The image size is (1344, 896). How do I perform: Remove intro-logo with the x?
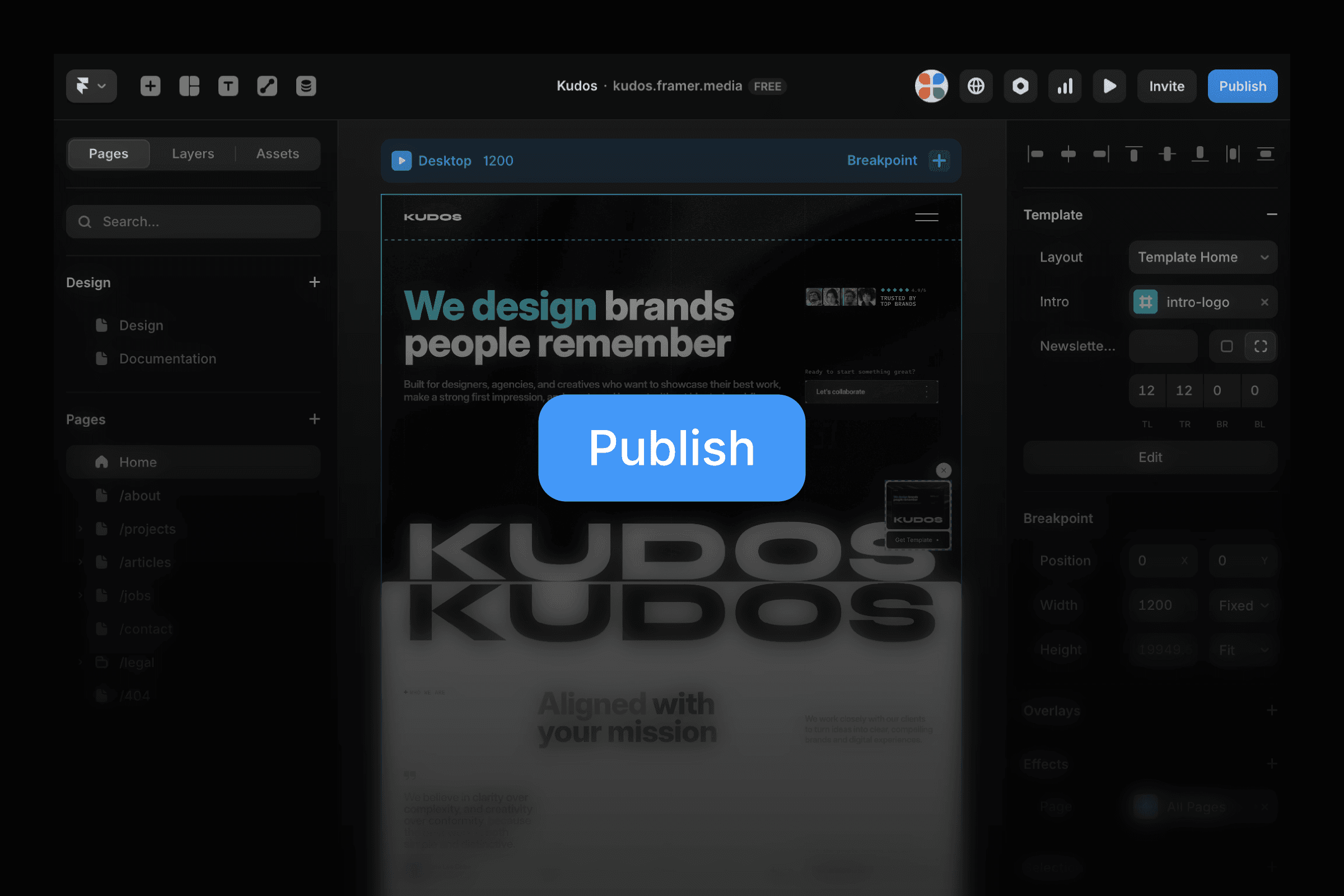tap(1264, 302)
